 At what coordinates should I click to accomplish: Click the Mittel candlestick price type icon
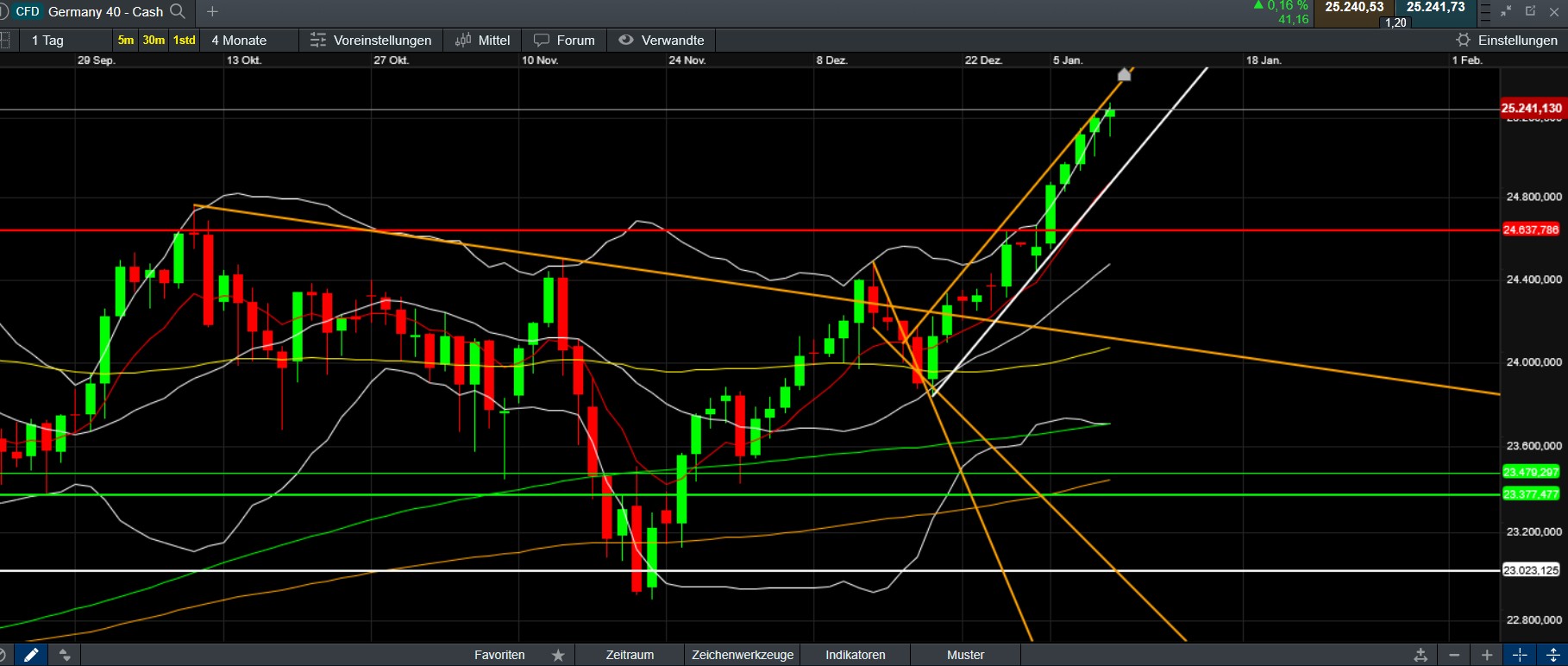click(463, 41)
